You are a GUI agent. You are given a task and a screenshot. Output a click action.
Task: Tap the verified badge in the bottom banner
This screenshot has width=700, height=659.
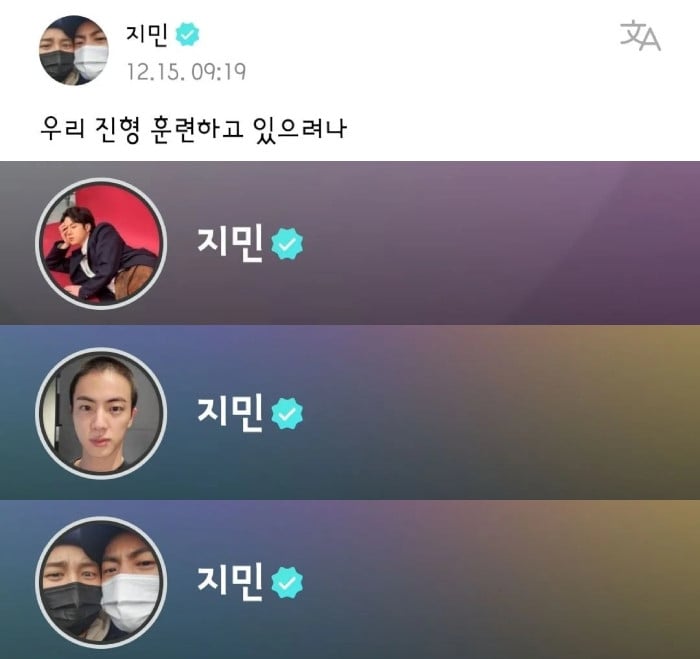[287, 582]
